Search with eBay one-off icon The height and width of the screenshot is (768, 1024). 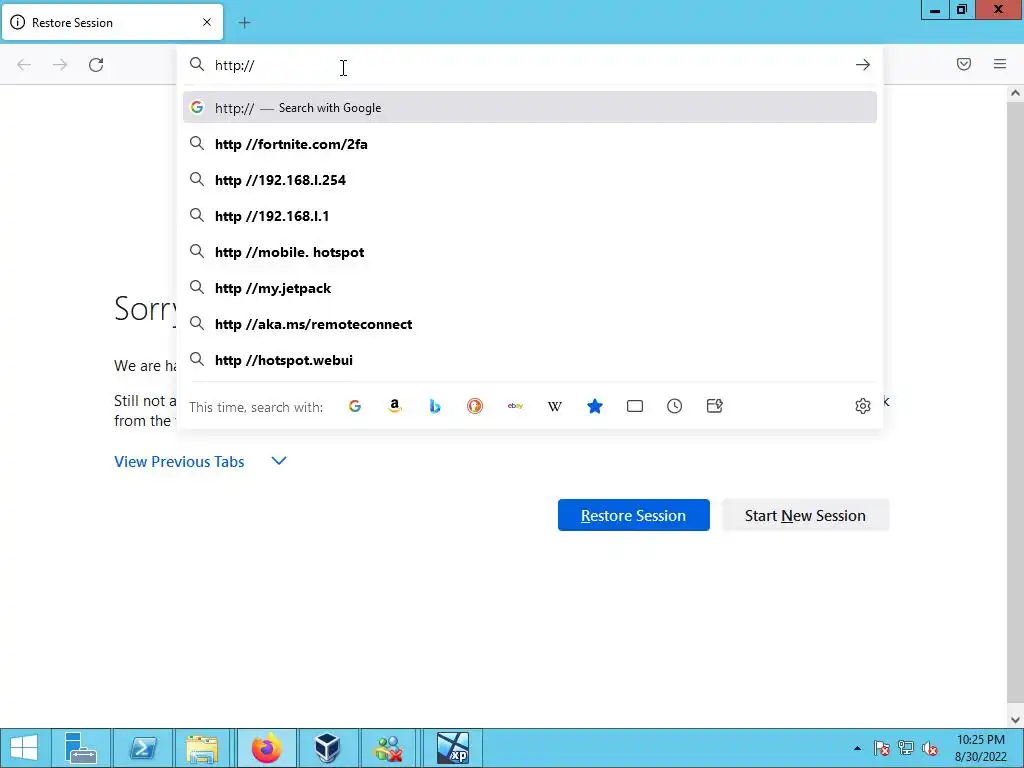click(515, 406)
